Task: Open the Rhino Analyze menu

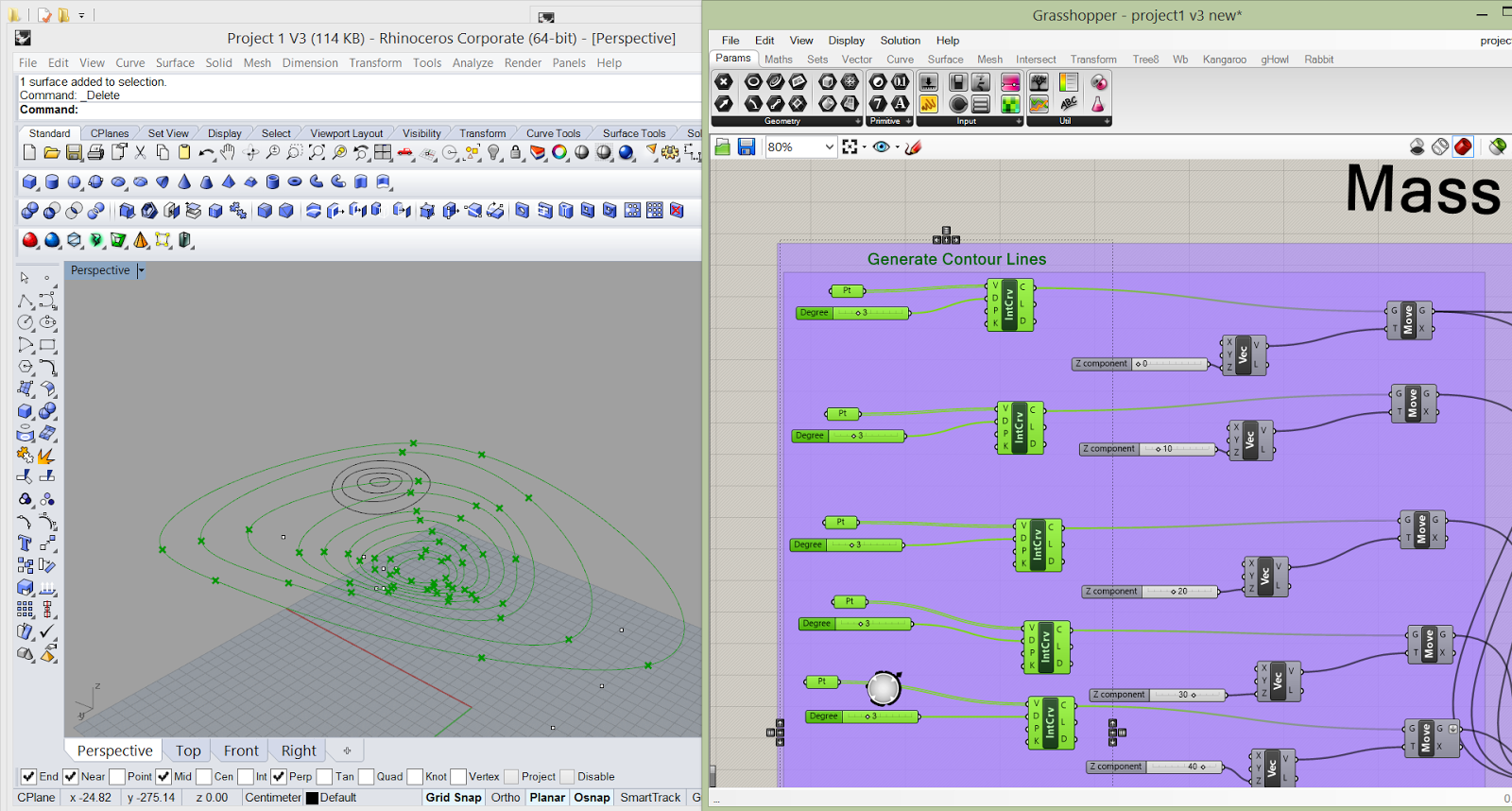Action: 472,63
